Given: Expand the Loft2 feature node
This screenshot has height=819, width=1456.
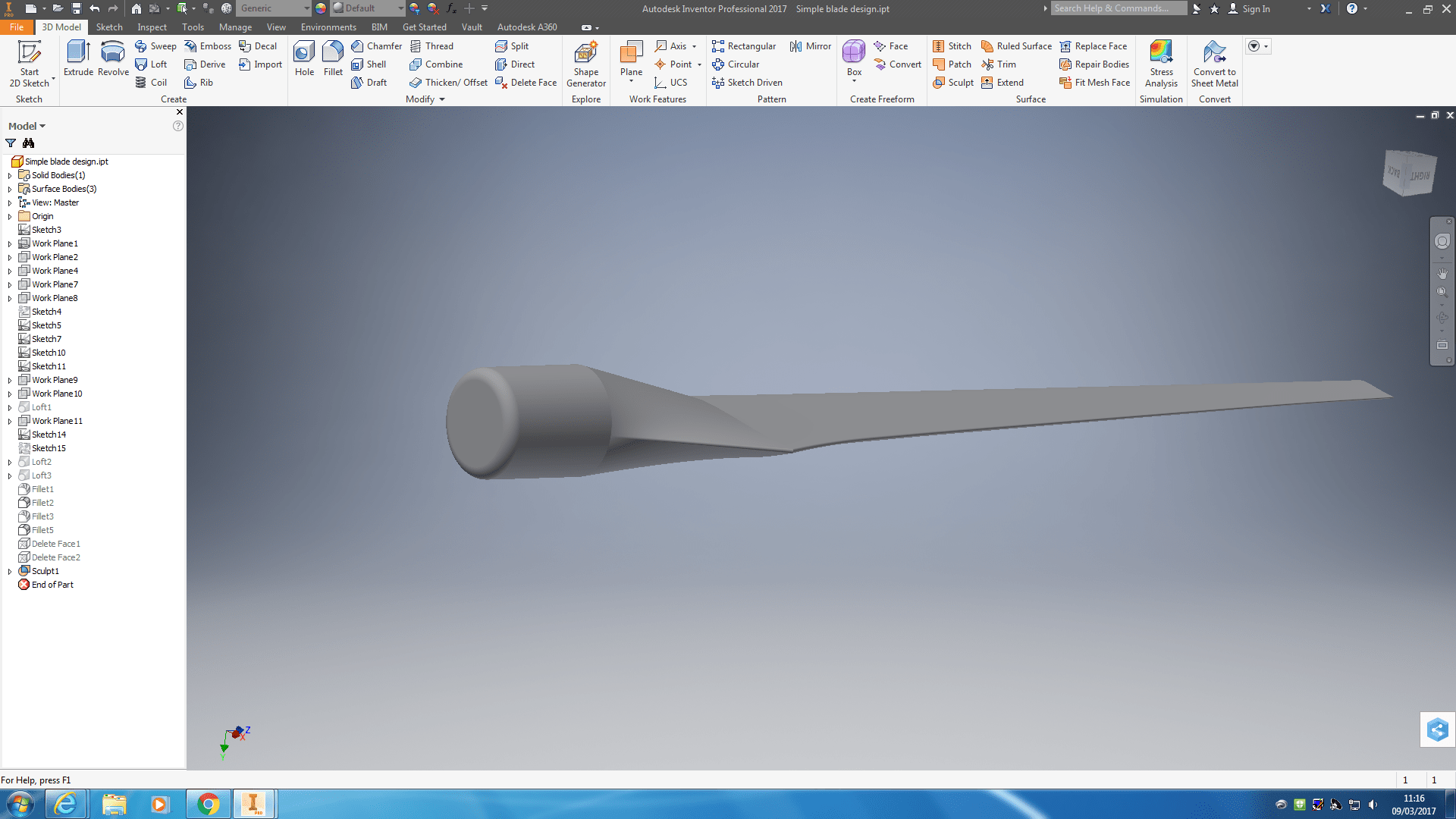Looking at the screenshot, I should (8, 461).
